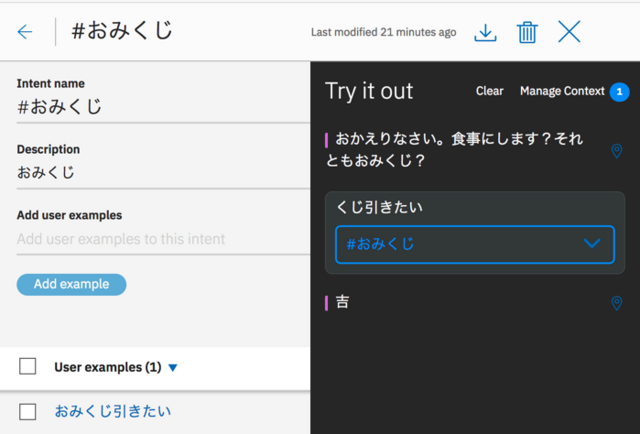Click the Try it out heading
This screenshot has width=640, height=434.
coord(369,91)
